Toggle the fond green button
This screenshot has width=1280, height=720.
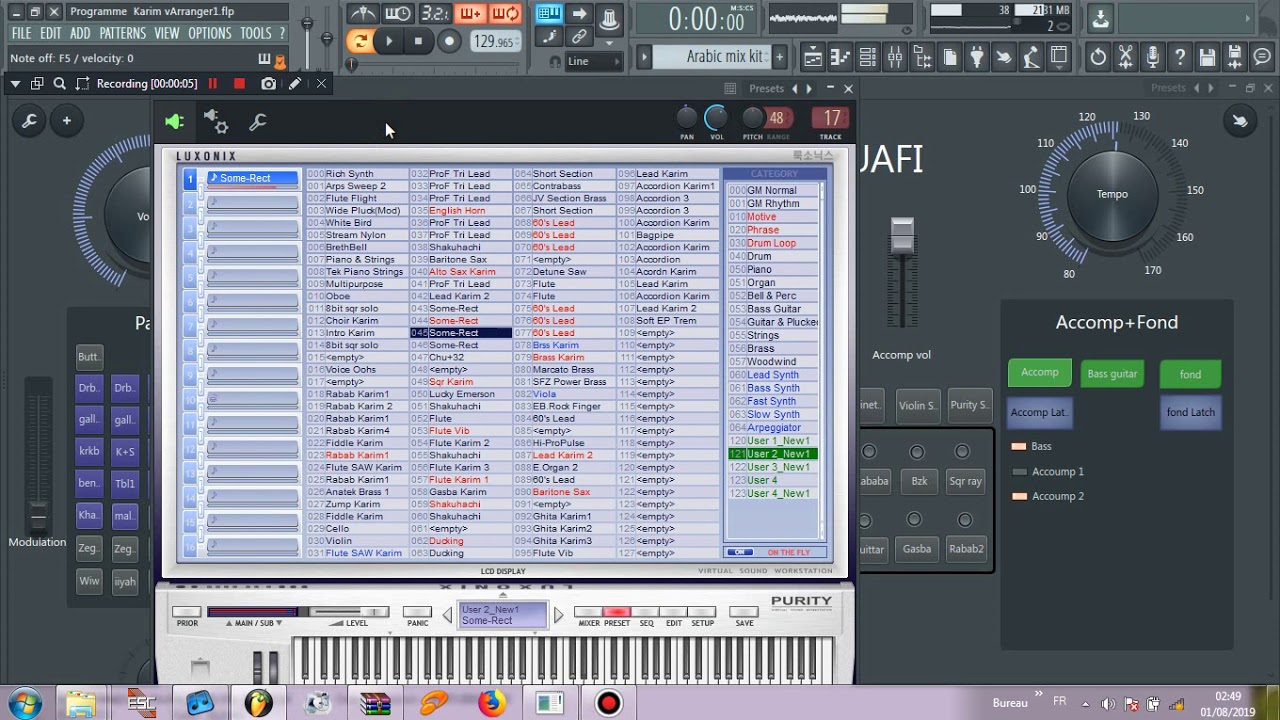point(1190,374)
